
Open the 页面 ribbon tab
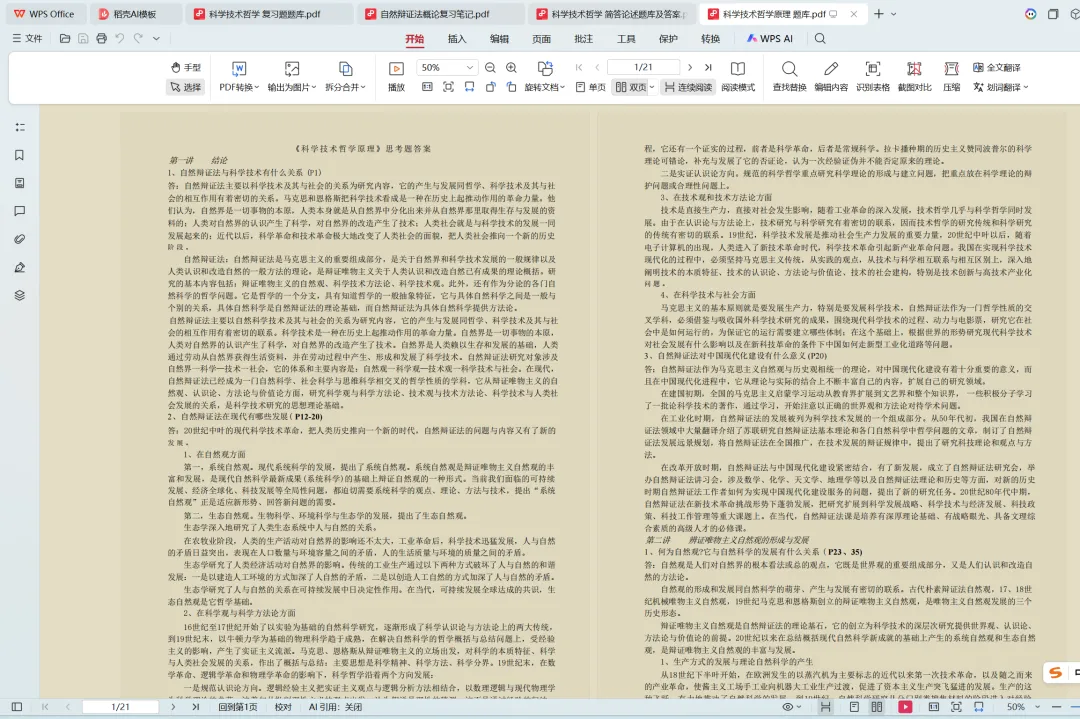pos(541,39)
